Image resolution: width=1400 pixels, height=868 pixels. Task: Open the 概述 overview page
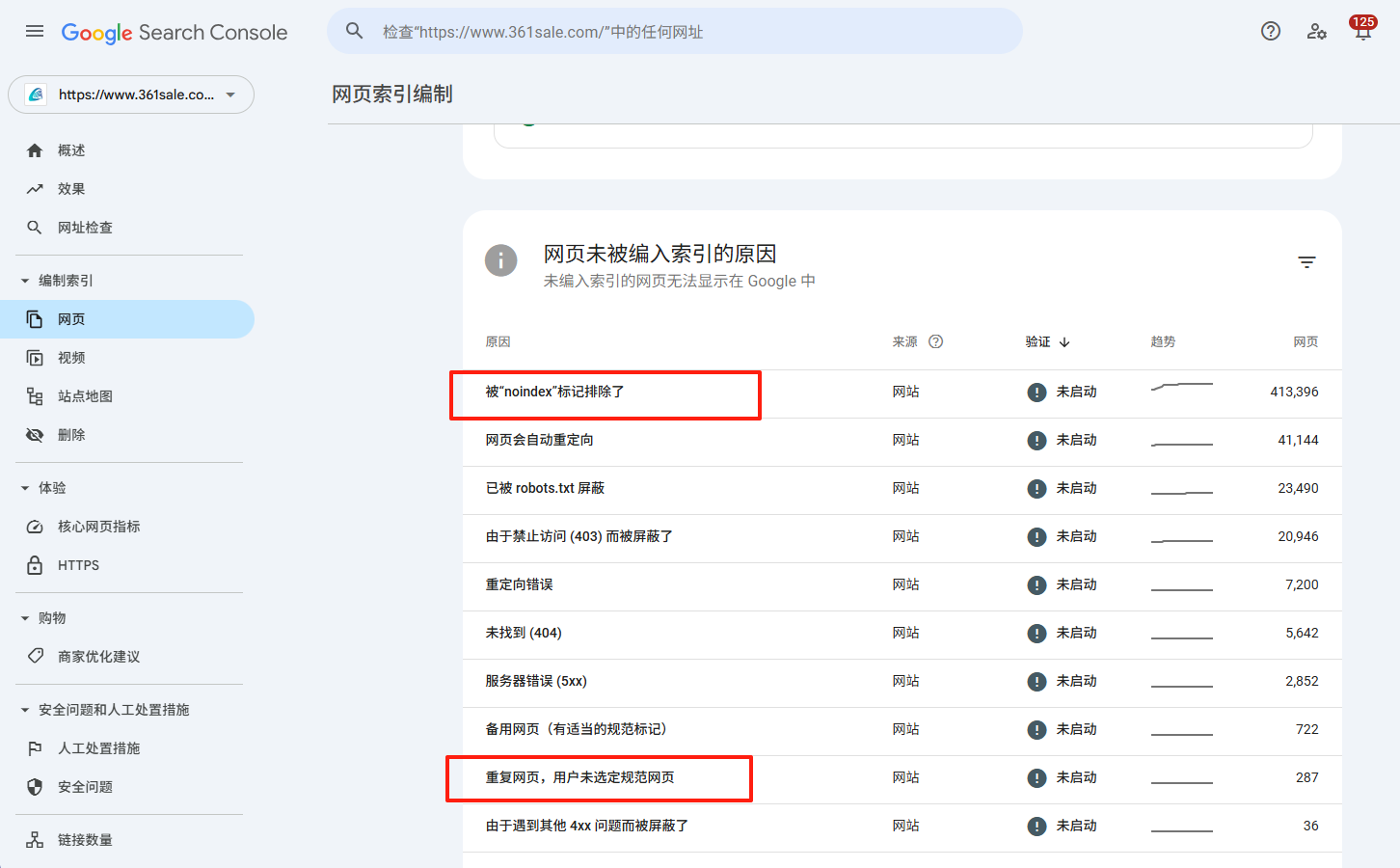69,149
